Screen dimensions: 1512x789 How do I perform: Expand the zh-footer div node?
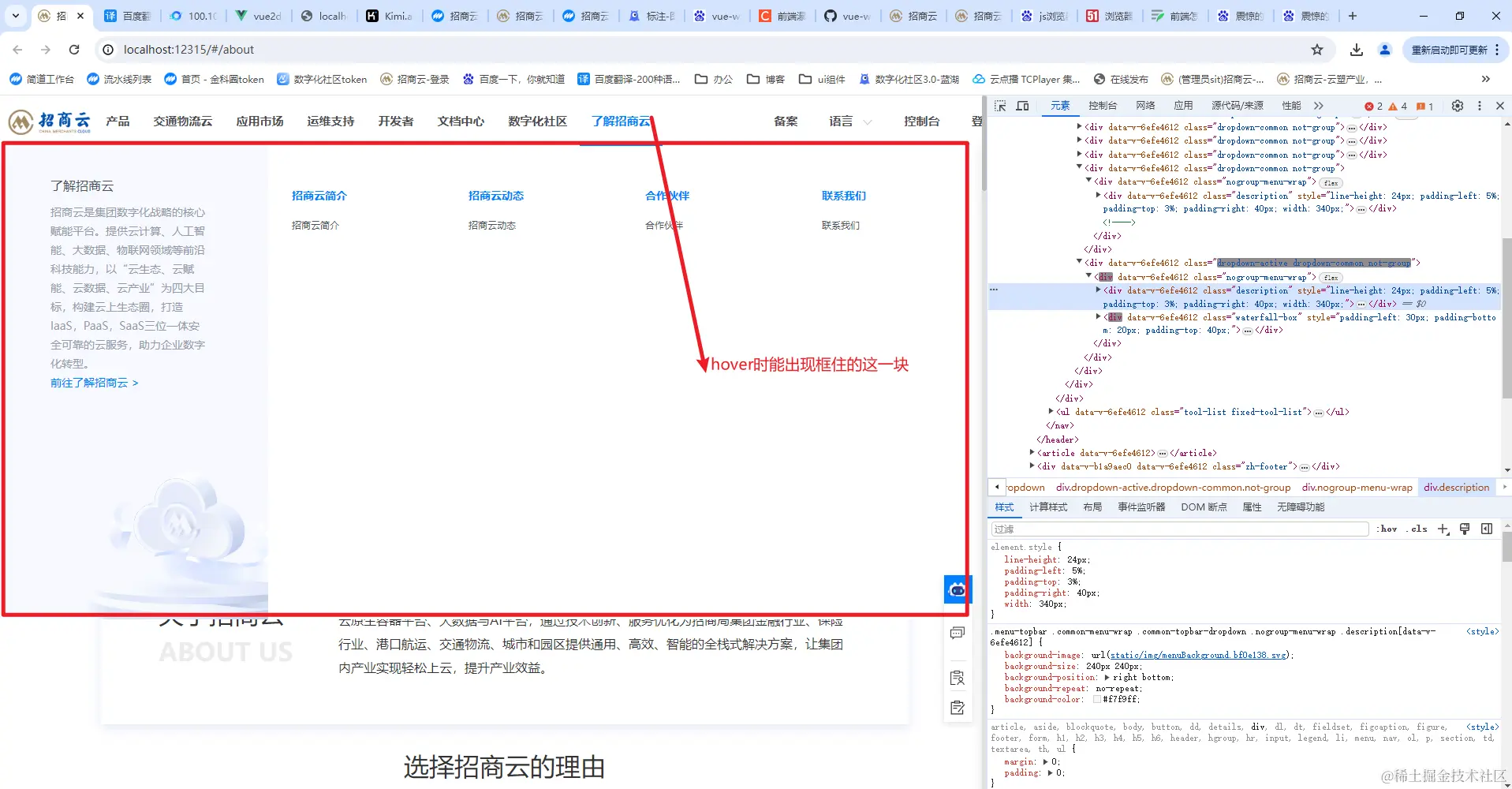coord(1032,466)
